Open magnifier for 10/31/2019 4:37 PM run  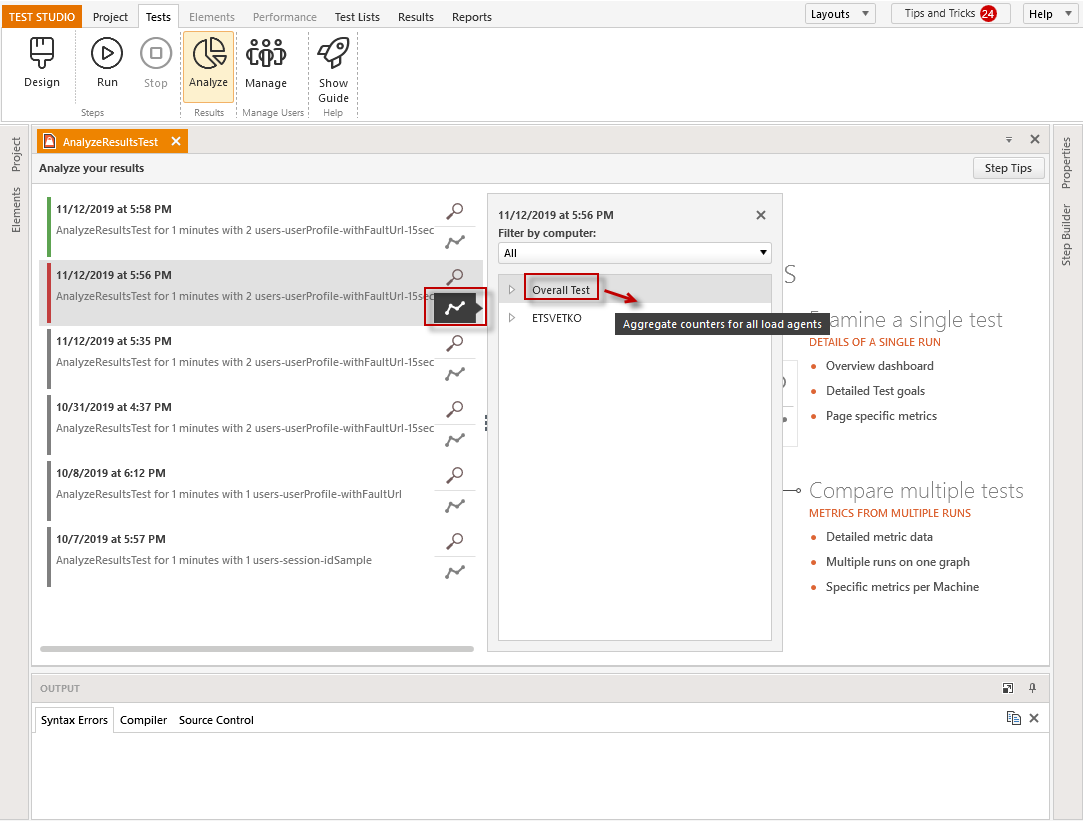point(454,409)
